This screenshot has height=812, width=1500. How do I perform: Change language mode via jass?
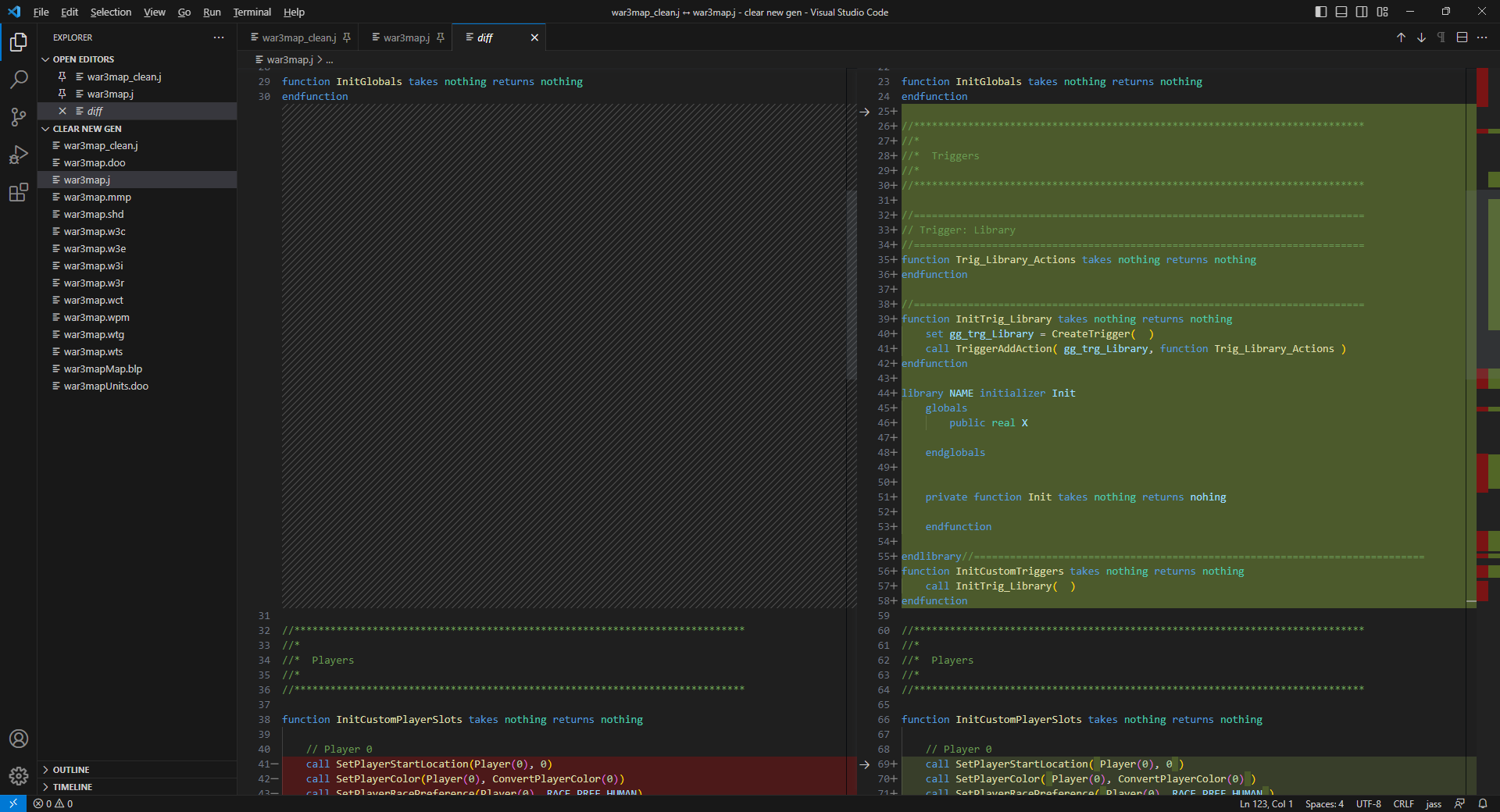click(x=1434, y=803)
